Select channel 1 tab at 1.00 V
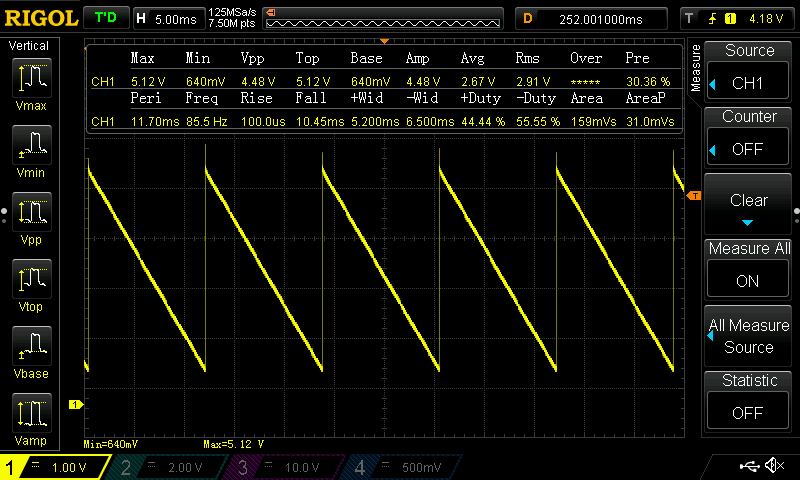Viewport: 800px width, 480px height. pyautogui.click(x=56, y=467)
